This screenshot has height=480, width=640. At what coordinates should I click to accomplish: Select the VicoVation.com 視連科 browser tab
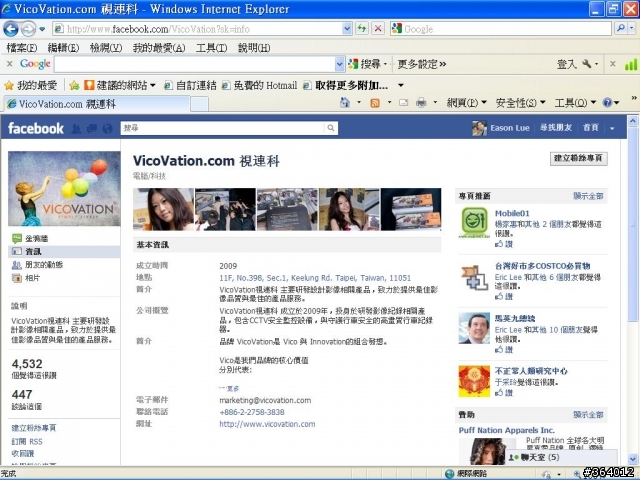tap(97, 104)
